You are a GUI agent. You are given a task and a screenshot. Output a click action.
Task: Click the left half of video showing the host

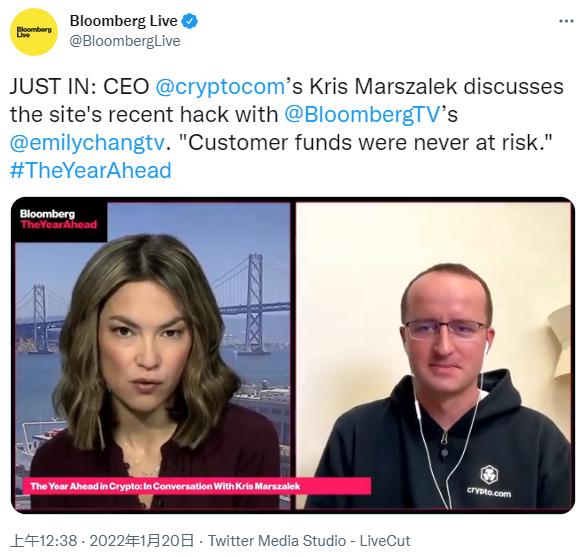click(153, 355)
